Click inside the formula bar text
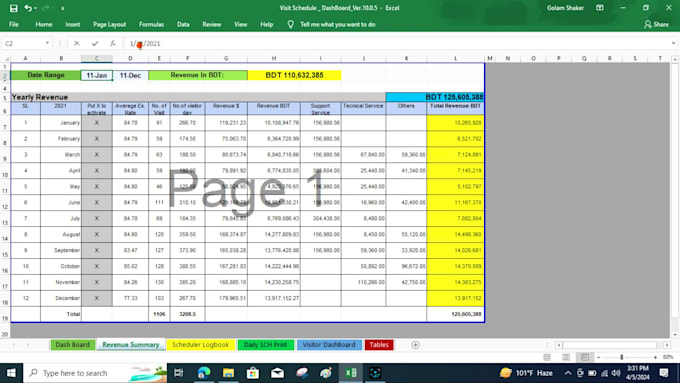Image resolution: width=680 pixels, height=383 pixels. coord(145,43)
